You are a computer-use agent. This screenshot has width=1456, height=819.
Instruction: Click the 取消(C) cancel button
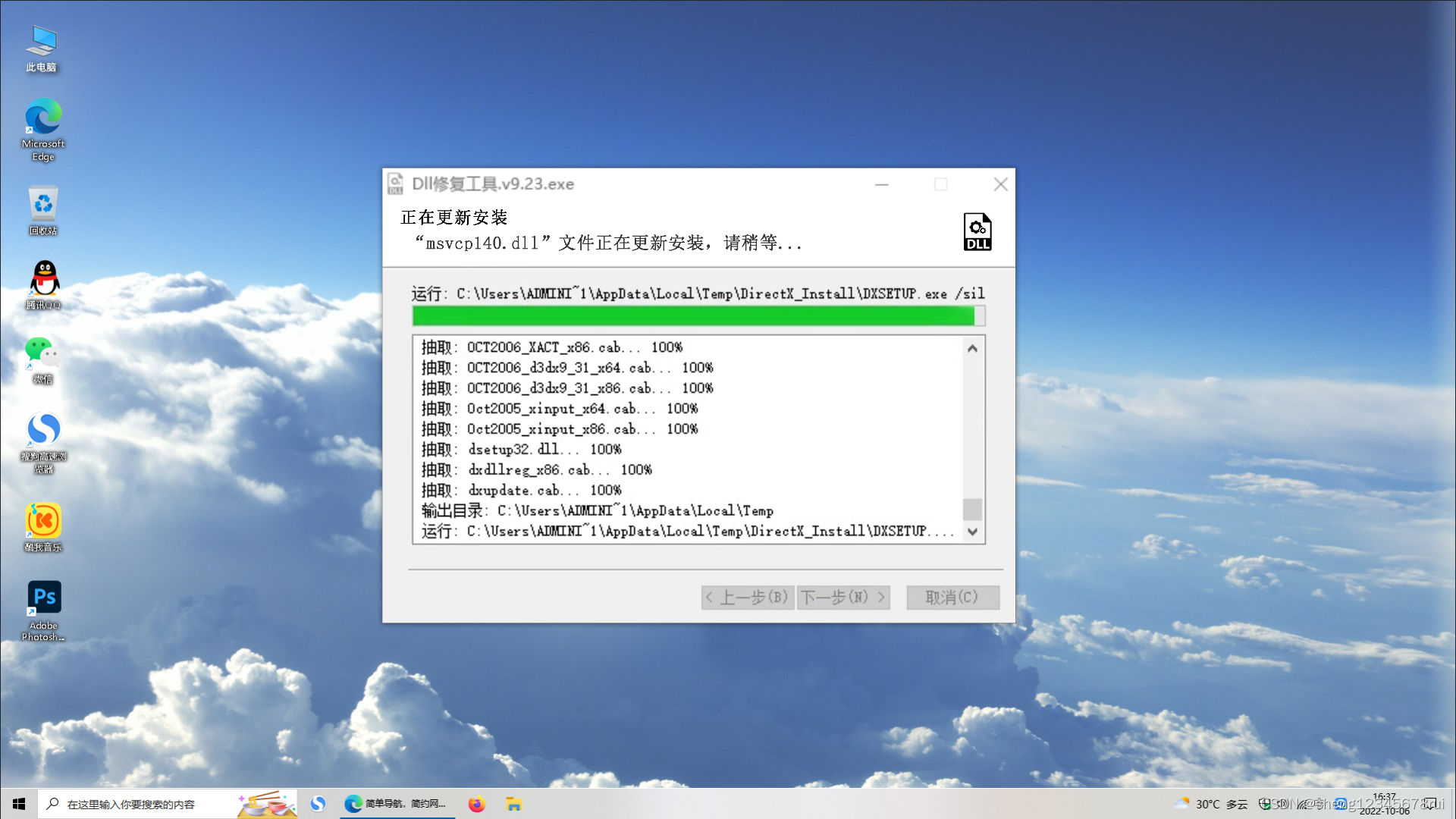(x=952, y=598)
